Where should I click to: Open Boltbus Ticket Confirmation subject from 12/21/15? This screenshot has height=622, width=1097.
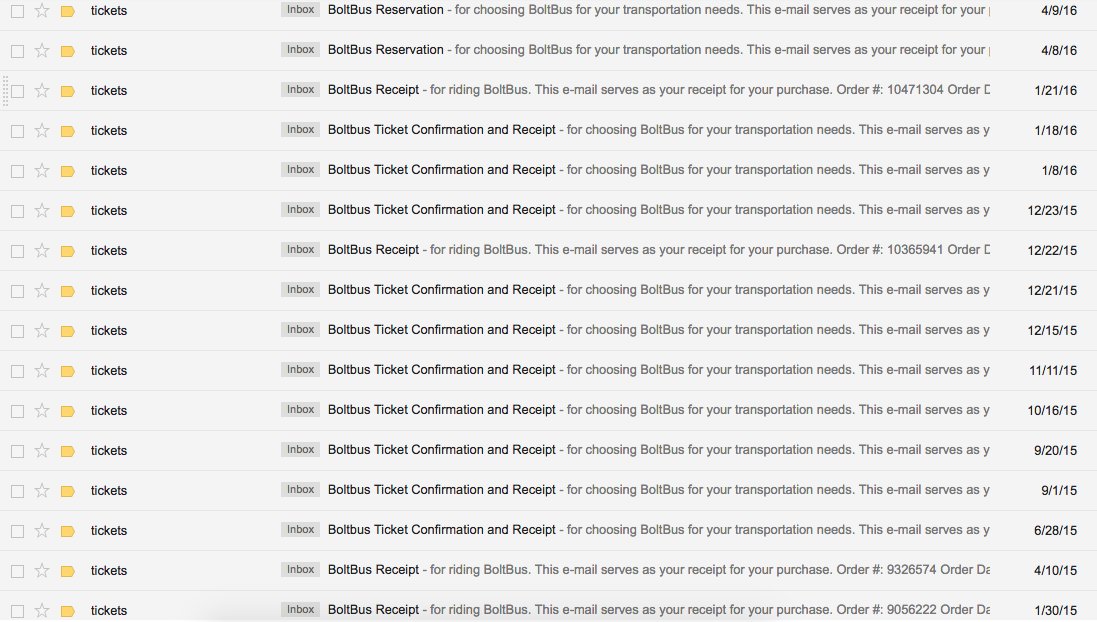[x=441, y=290]
